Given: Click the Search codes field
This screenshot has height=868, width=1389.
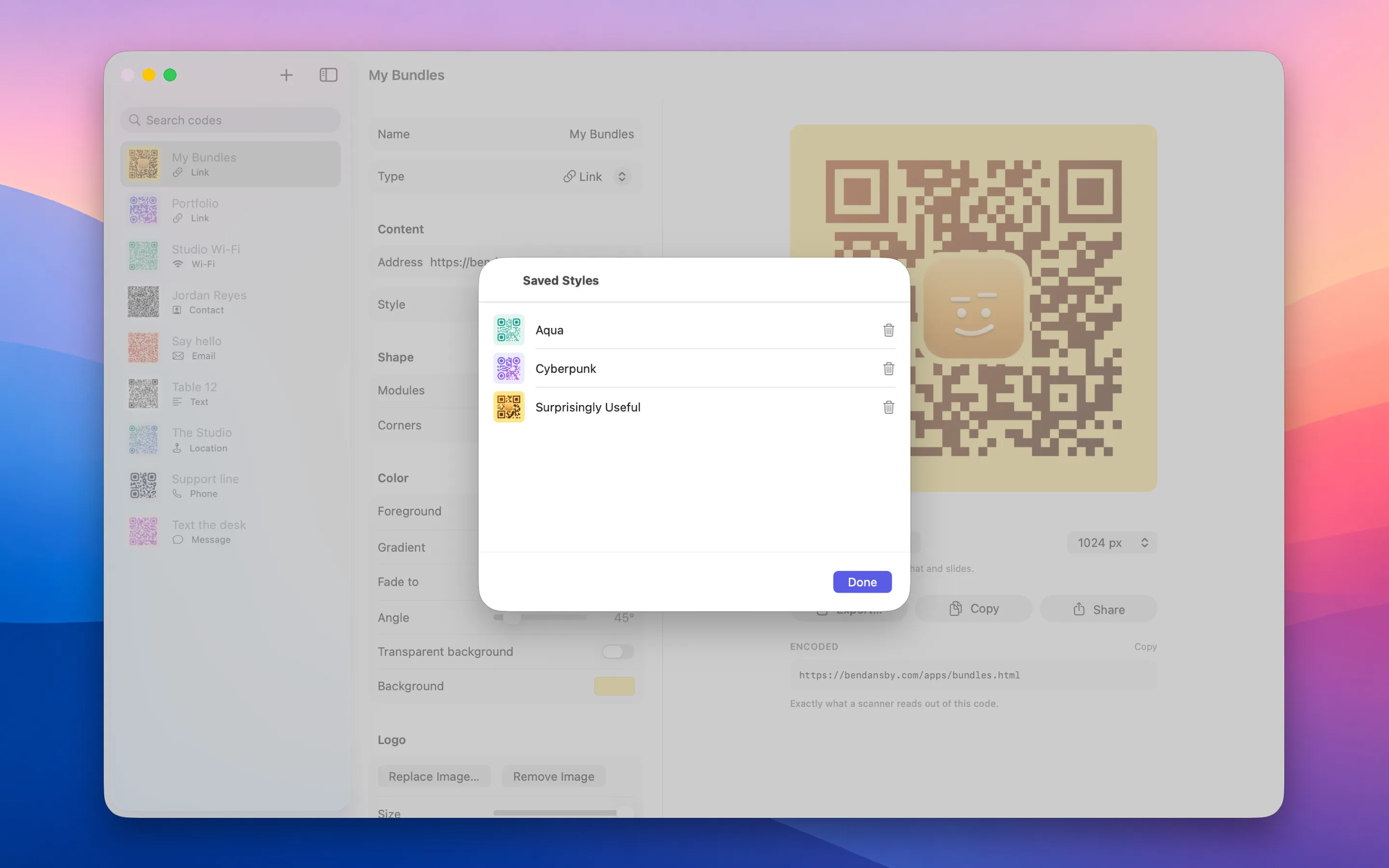Looking at the screenshot, I should click(230, 120).
